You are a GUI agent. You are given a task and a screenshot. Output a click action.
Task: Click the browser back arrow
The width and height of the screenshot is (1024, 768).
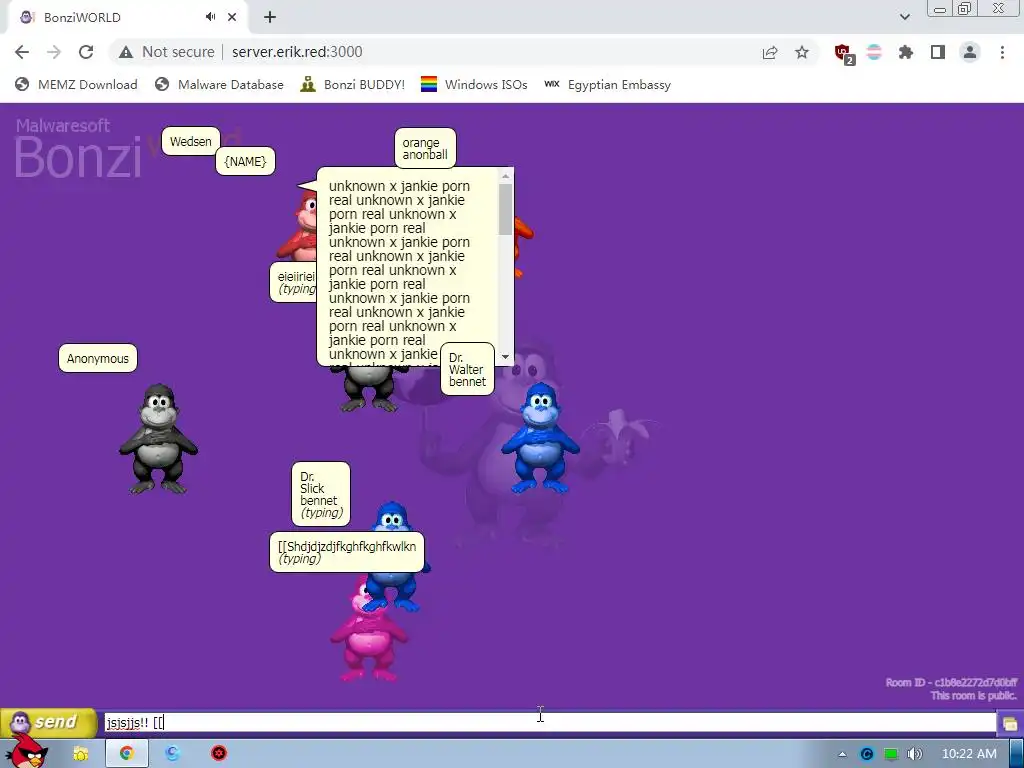click(22, 52)
